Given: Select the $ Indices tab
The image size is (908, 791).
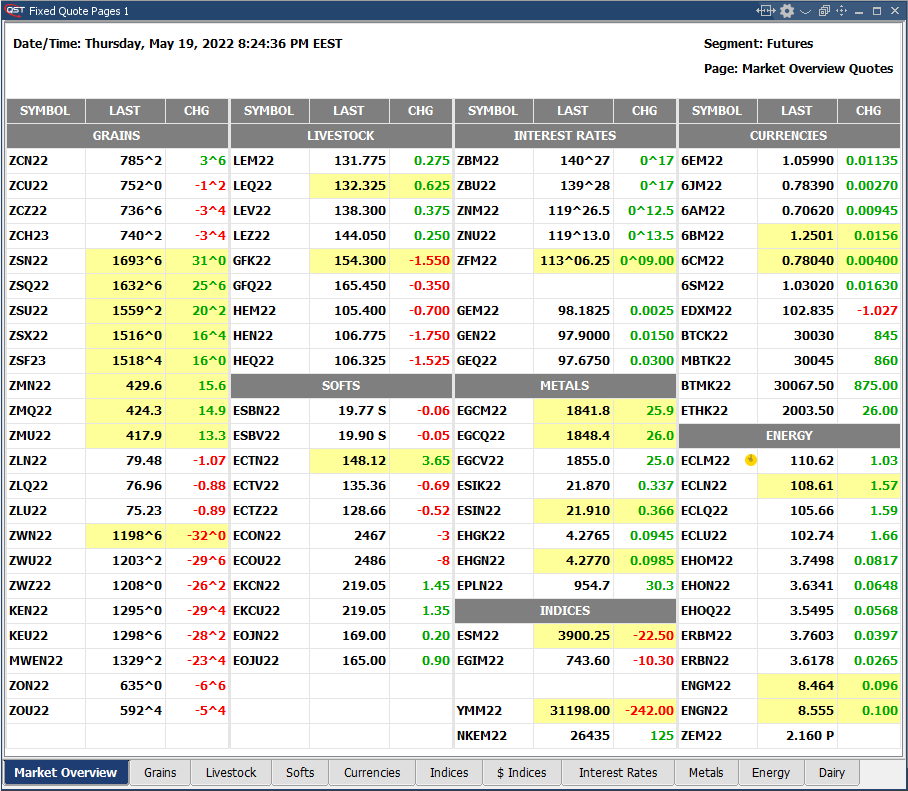Looking at the screenshot, I should [x=521, y=773].
